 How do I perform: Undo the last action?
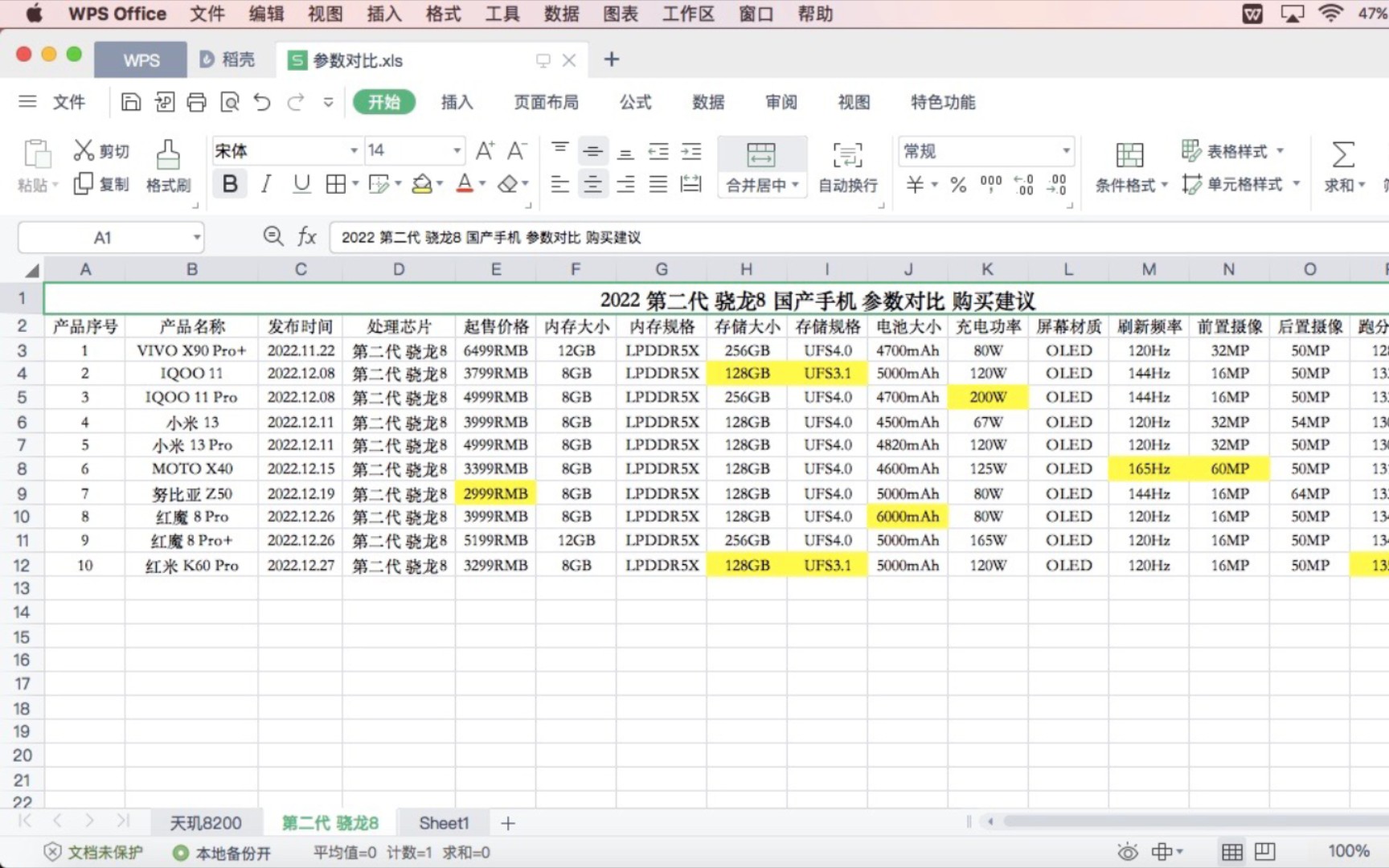262,102
